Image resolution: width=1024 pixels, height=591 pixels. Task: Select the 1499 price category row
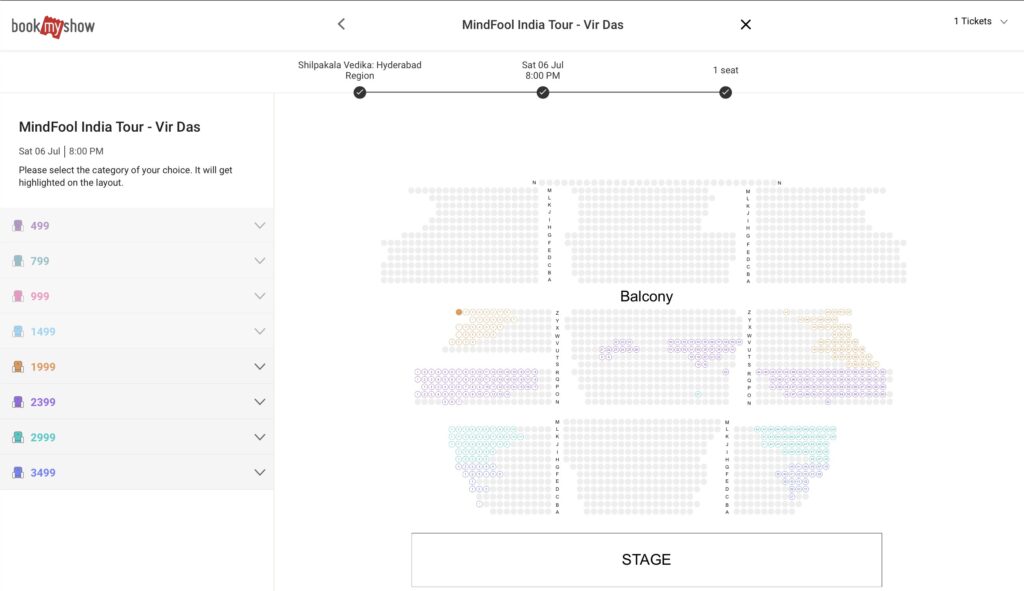pos(136,331)
